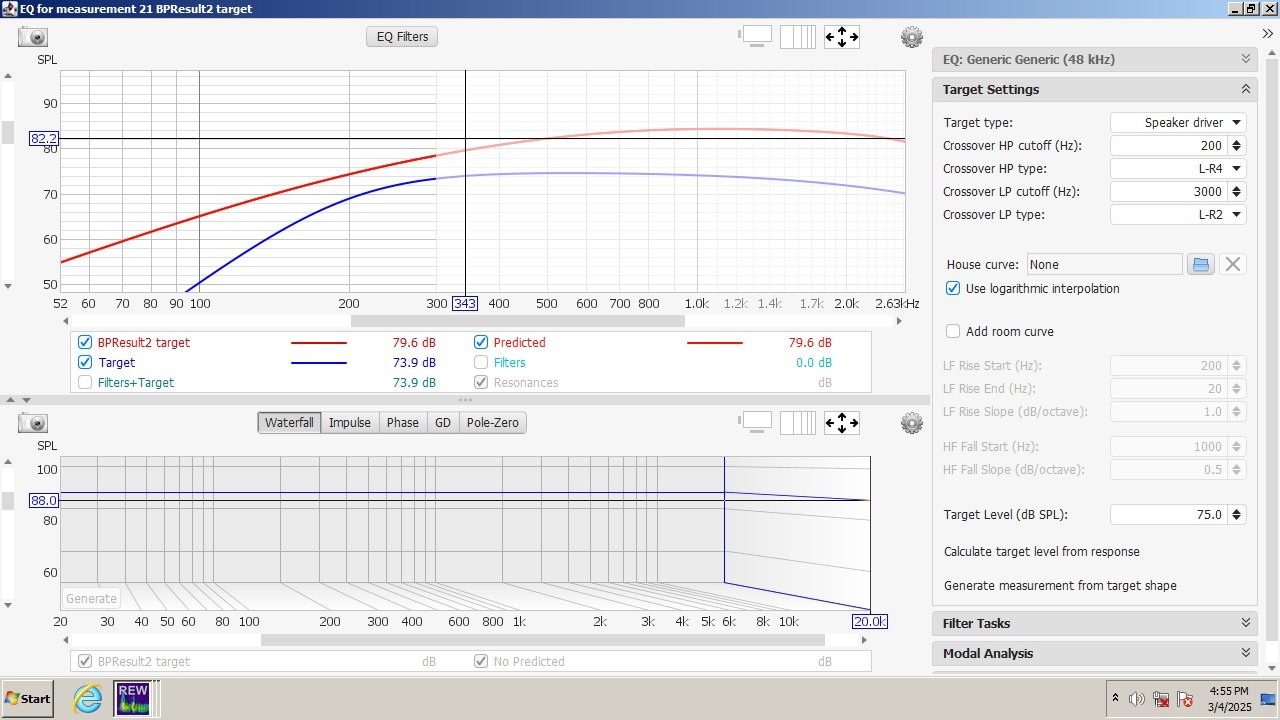
Task: Select the Waterfall tab
Action: point(289,423)
